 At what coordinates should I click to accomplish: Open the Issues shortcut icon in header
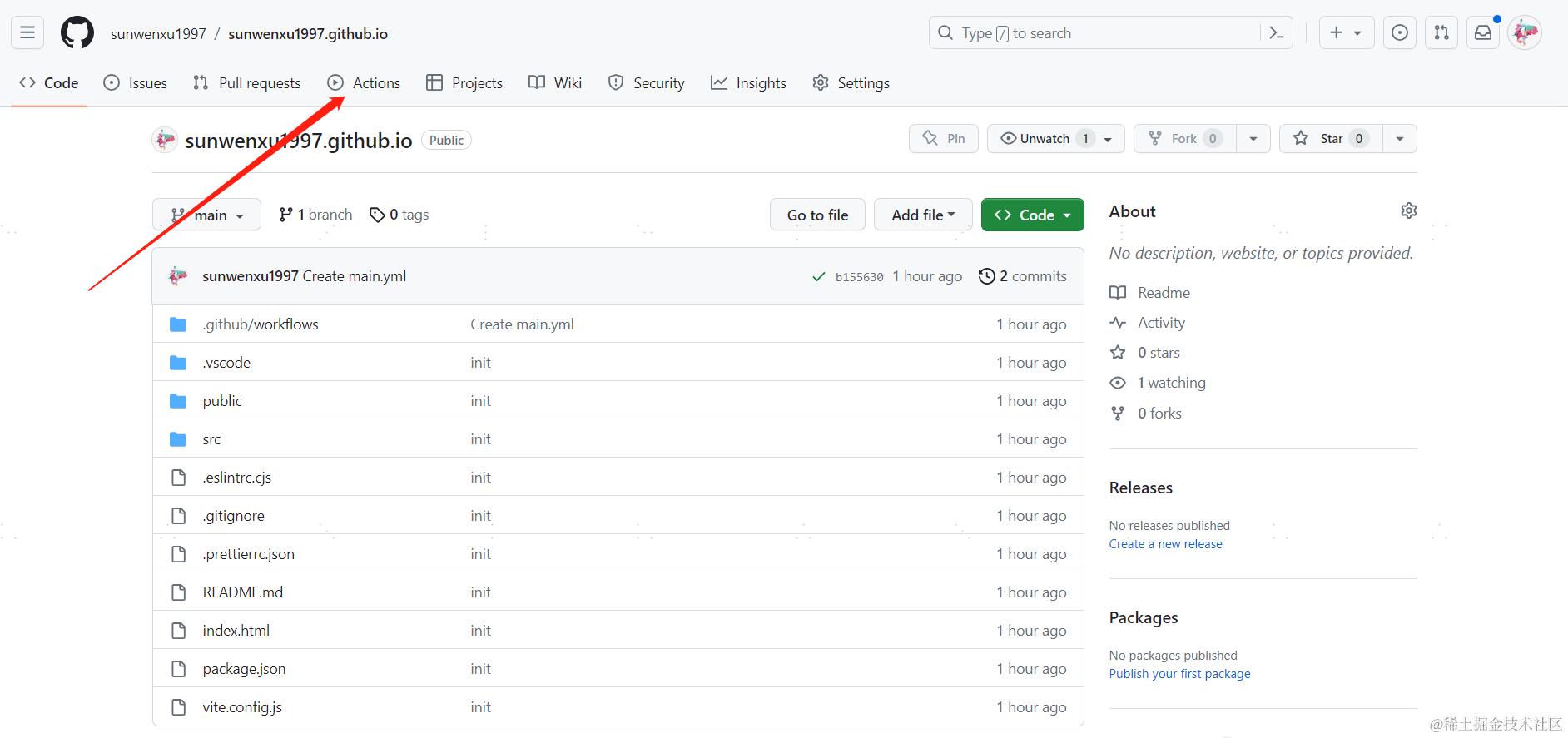tap(1400, 33)
